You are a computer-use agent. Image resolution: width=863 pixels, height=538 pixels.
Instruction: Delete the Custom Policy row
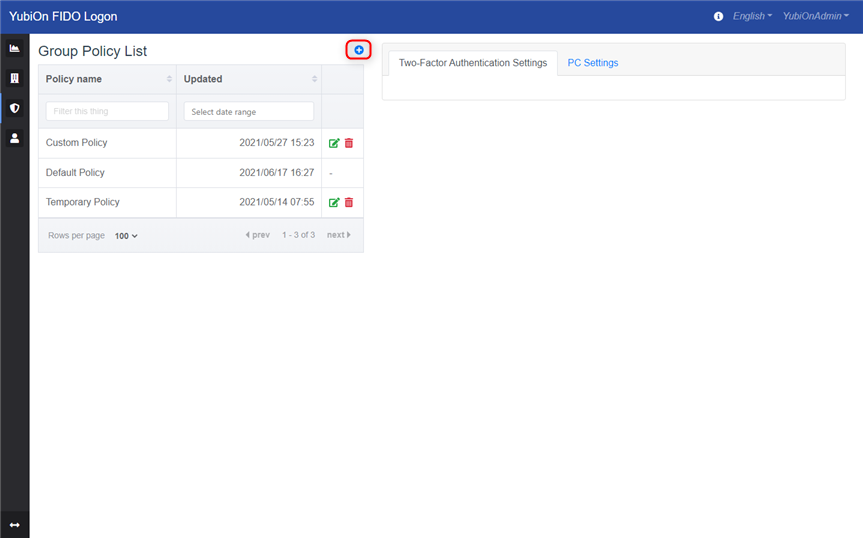(x=348, y=143)
